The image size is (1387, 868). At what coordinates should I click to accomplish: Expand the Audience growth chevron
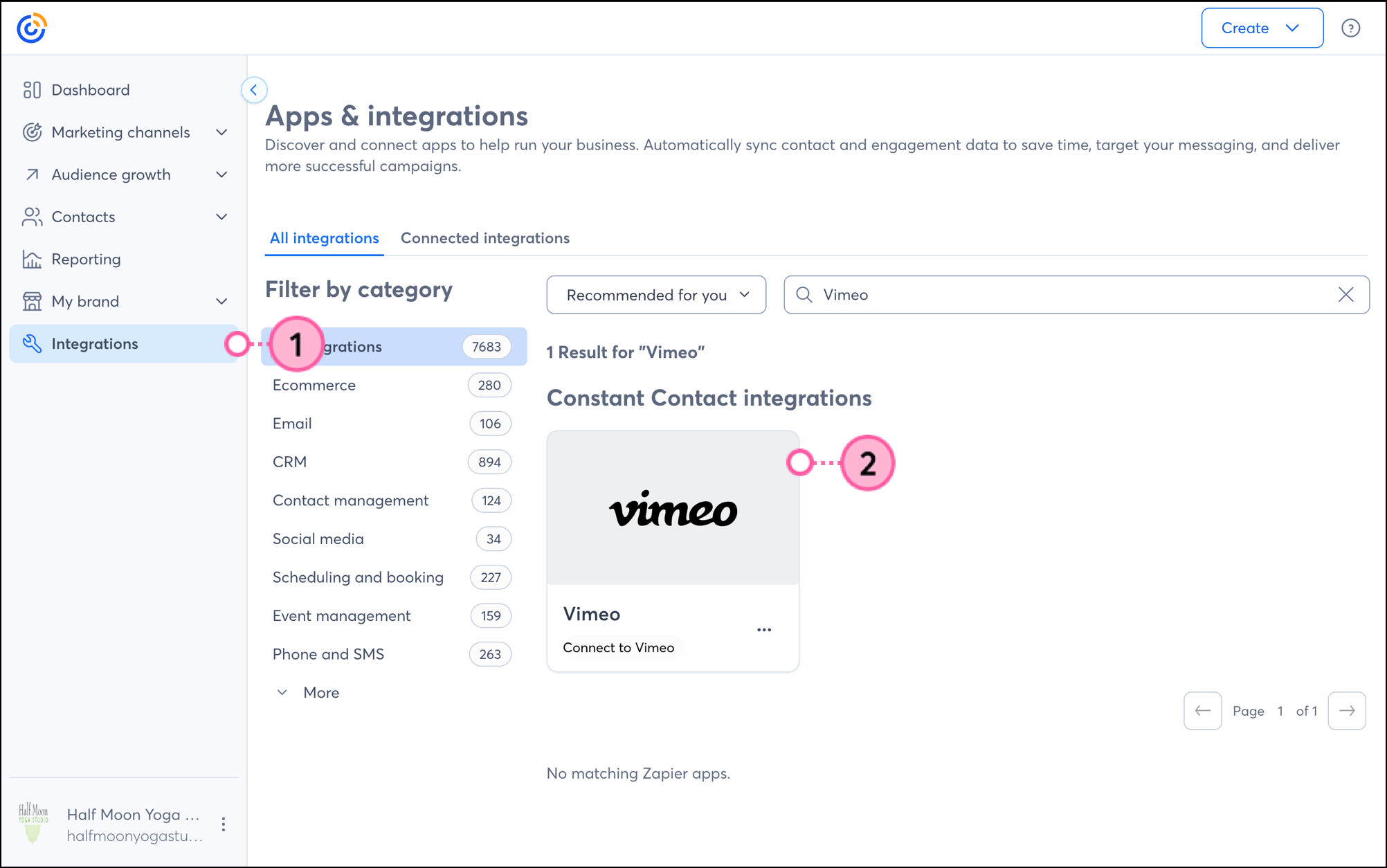pos(221,174)
